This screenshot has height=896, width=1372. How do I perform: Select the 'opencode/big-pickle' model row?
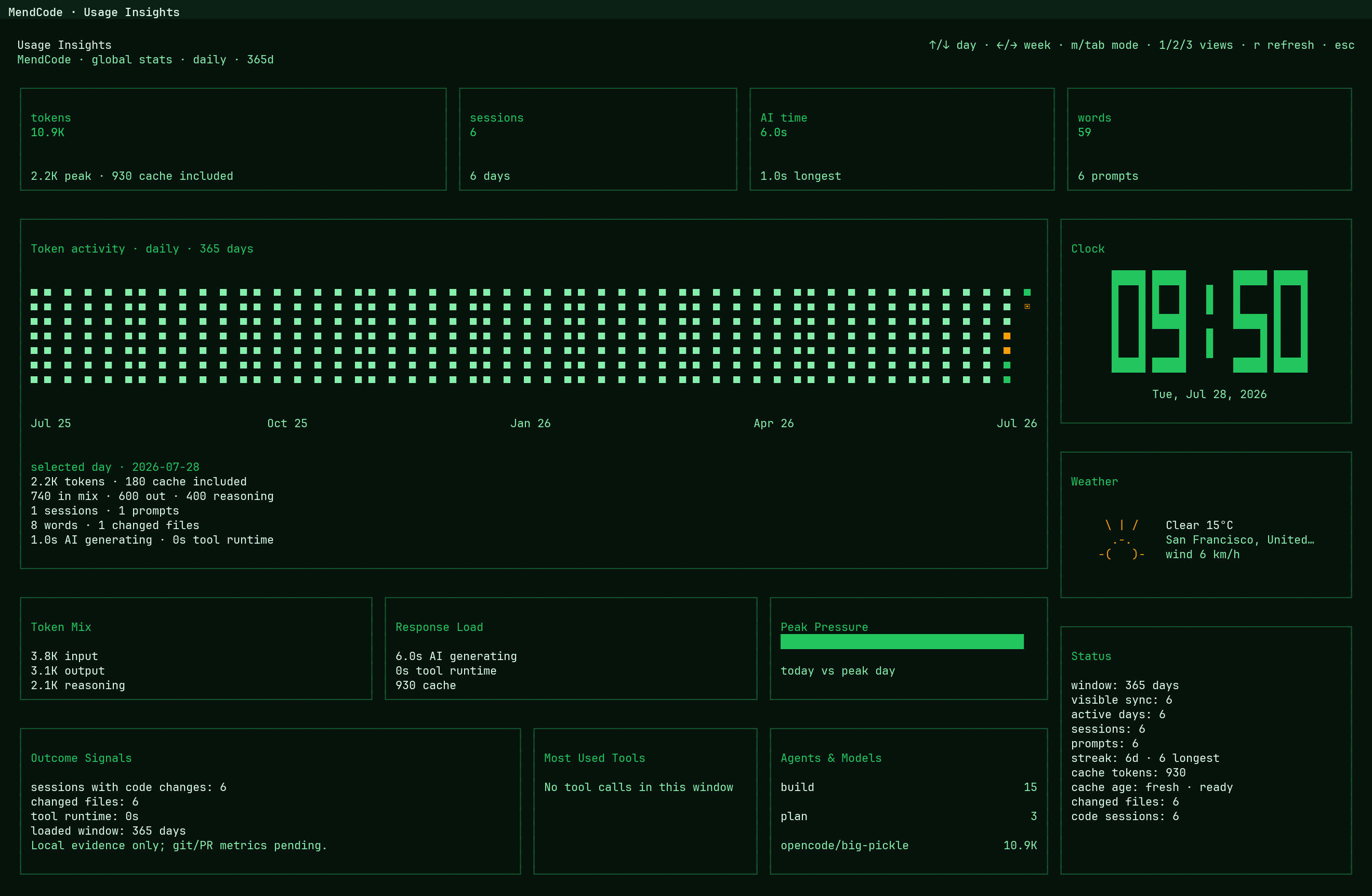point(908,845)
